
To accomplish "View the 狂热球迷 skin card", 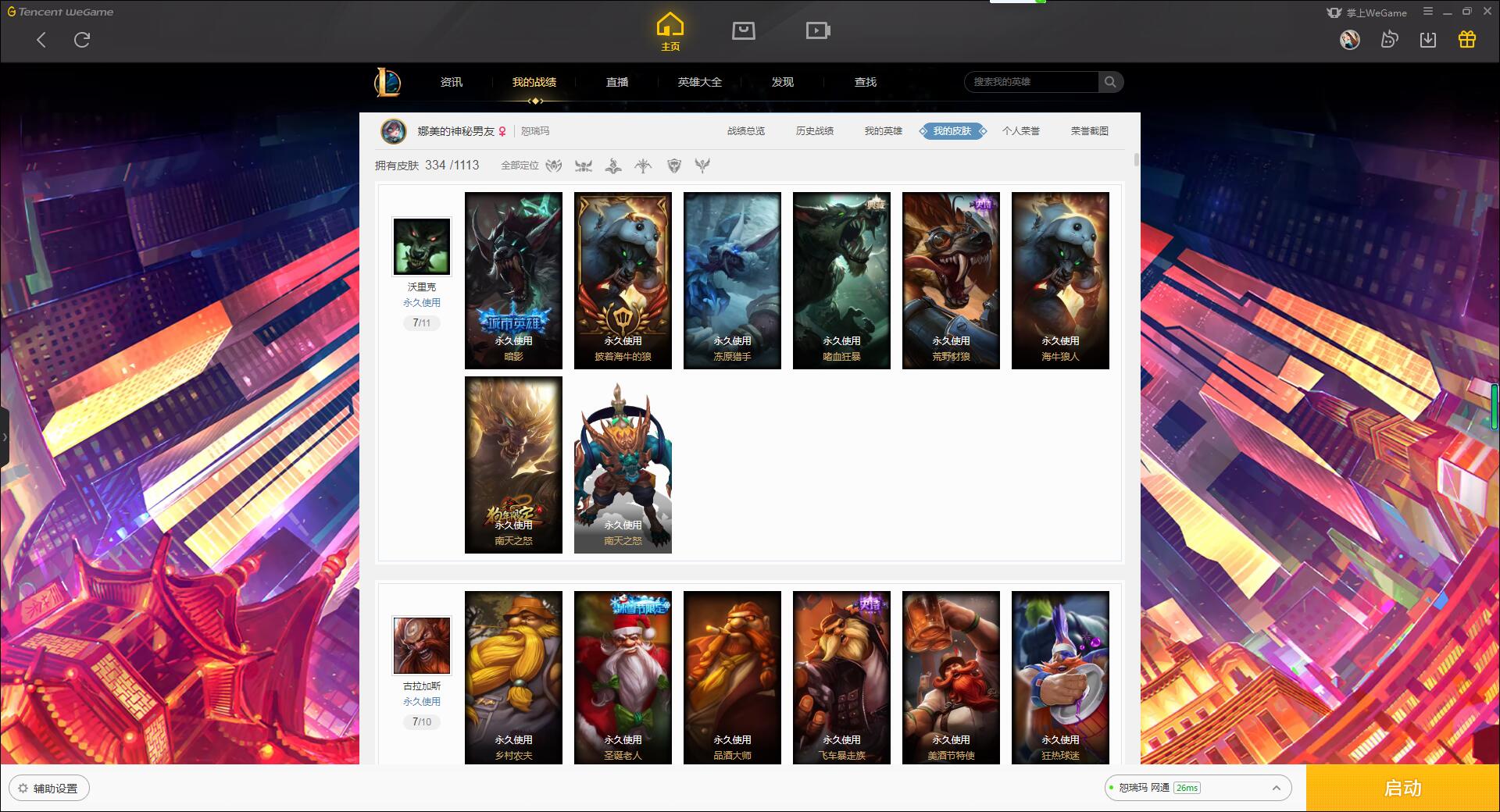I will tap(1060, 677).
